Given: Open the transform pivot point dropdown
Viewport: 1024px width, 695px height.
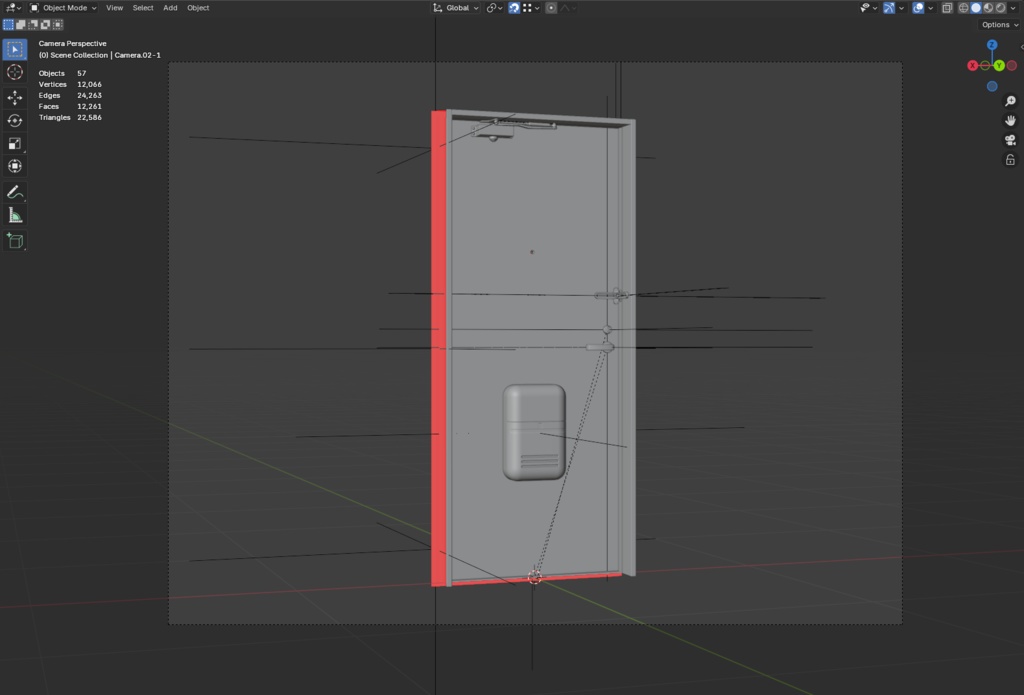Looking at the screenshot, I should [x=494, y=8].
